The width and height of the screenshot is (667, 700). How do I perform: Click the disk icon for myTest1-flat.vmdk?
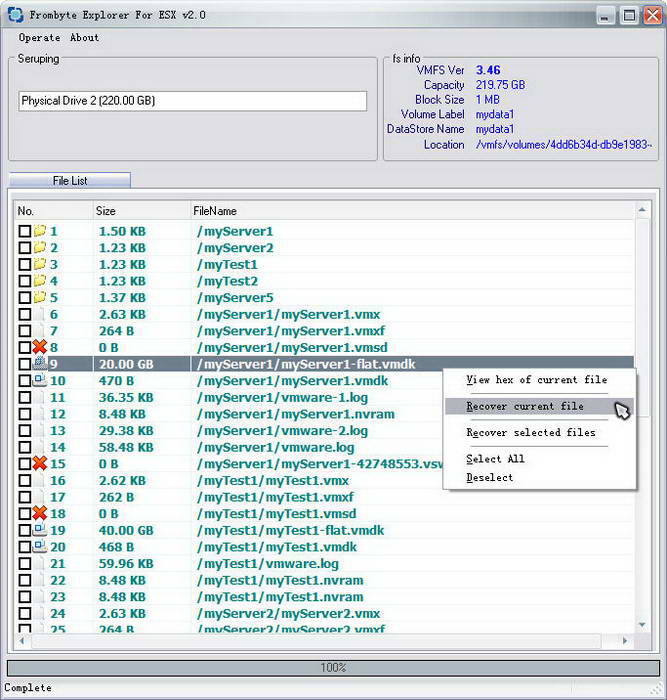coord(40,530)
